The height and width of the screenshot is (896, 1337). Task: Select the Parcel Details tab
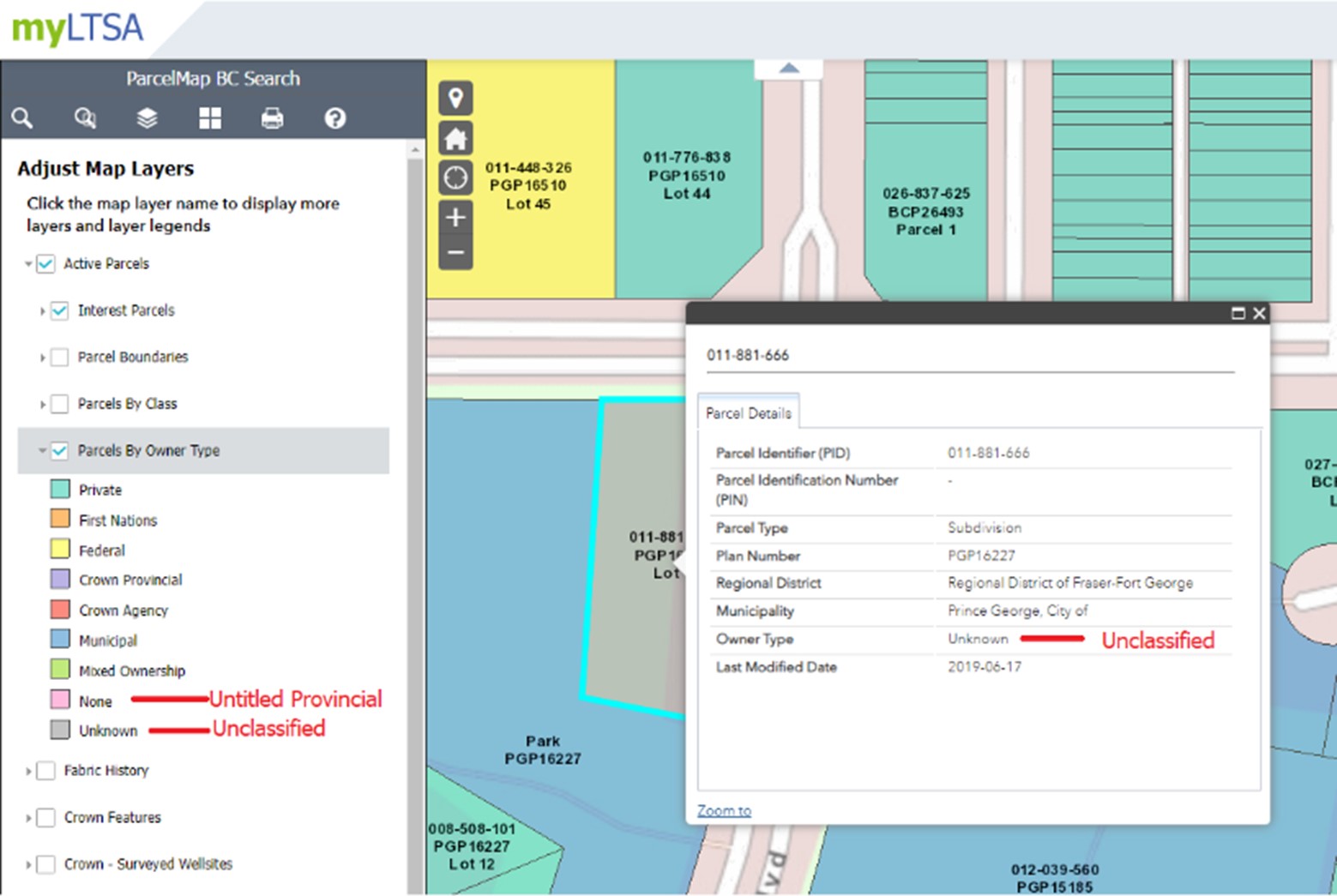(x=749, y=412)
